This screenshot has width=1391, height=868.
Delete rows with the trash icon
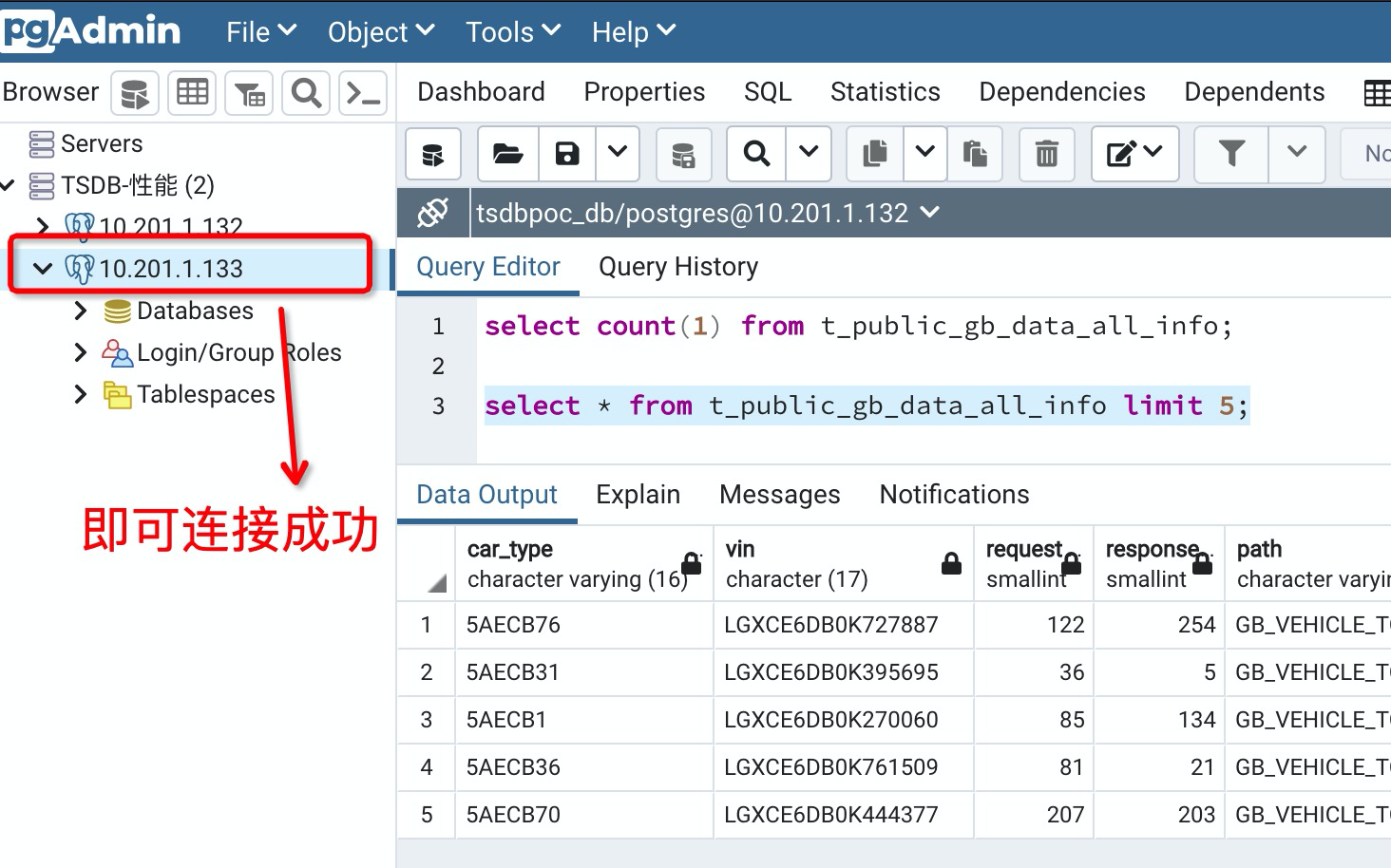click(1046, 154)
